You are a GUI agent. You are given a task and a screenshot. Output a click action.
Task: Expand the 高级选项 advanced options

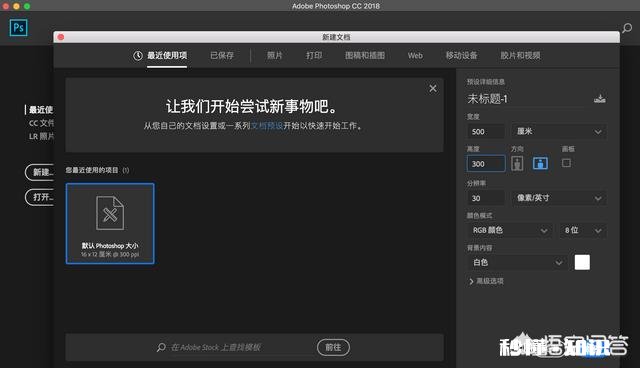(487, 281)
